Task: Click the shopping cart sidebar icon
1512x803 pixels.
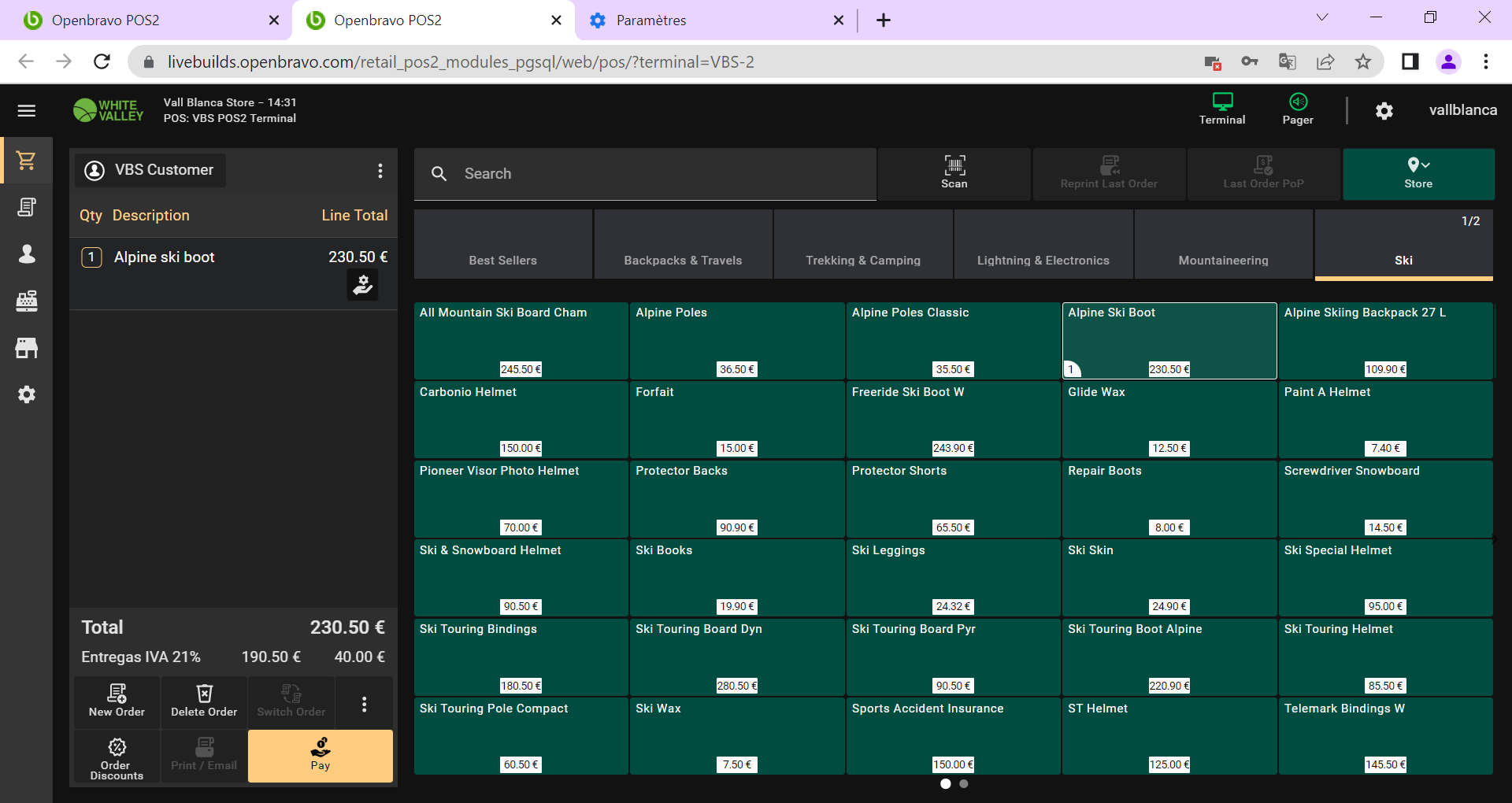Action: (27, 161)
